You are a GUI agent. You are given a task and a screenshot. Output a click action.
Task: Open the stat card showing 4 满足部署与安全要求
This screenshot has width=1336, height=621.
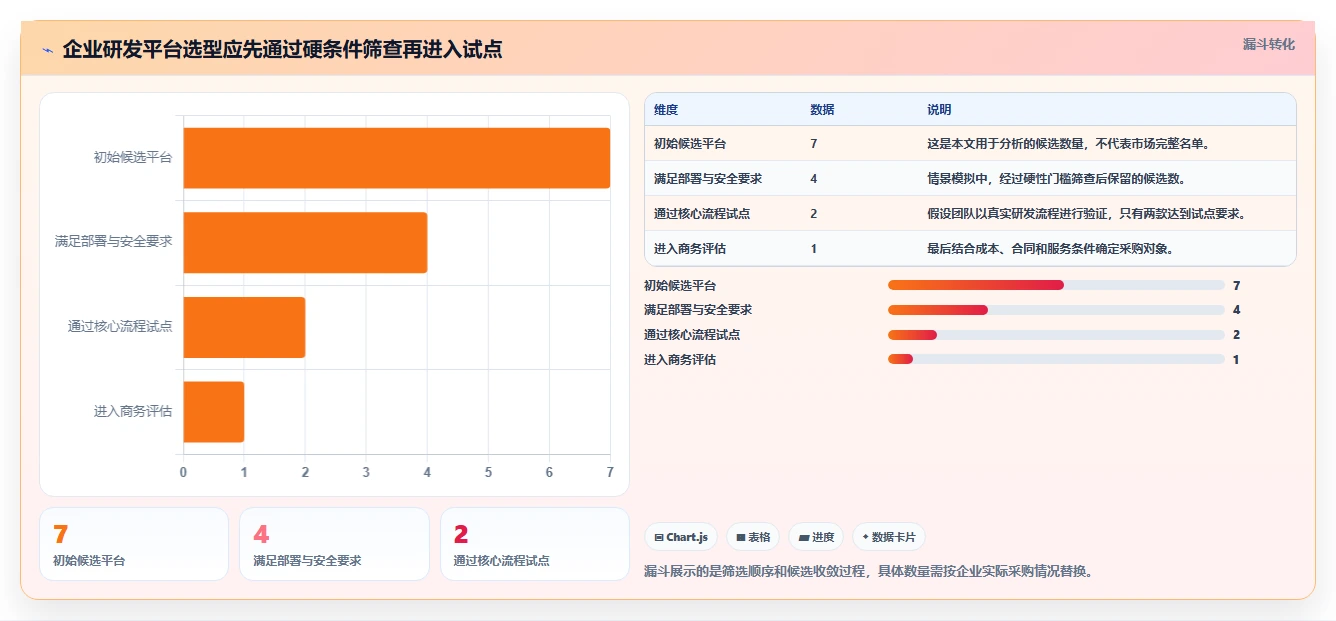tap(334, 544)
